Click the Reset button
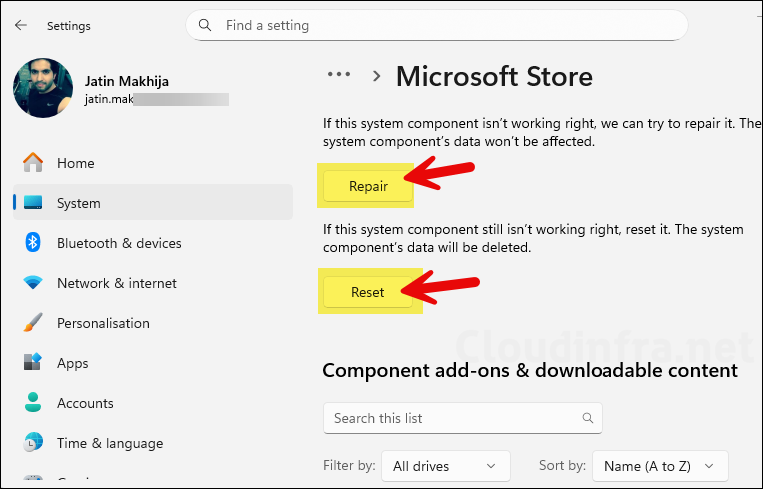The height and width of the screenshot is (489, 763). pyautogui.click(x=368, y=292)
